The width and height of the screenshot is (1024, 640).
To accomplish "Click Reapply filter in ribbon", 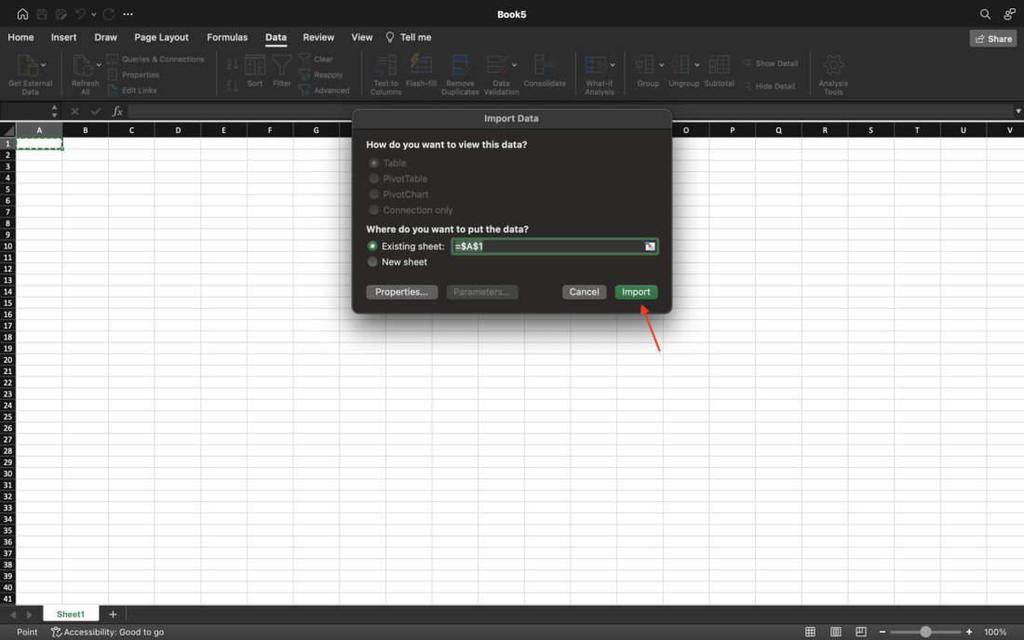I will (x=321, y=74).
